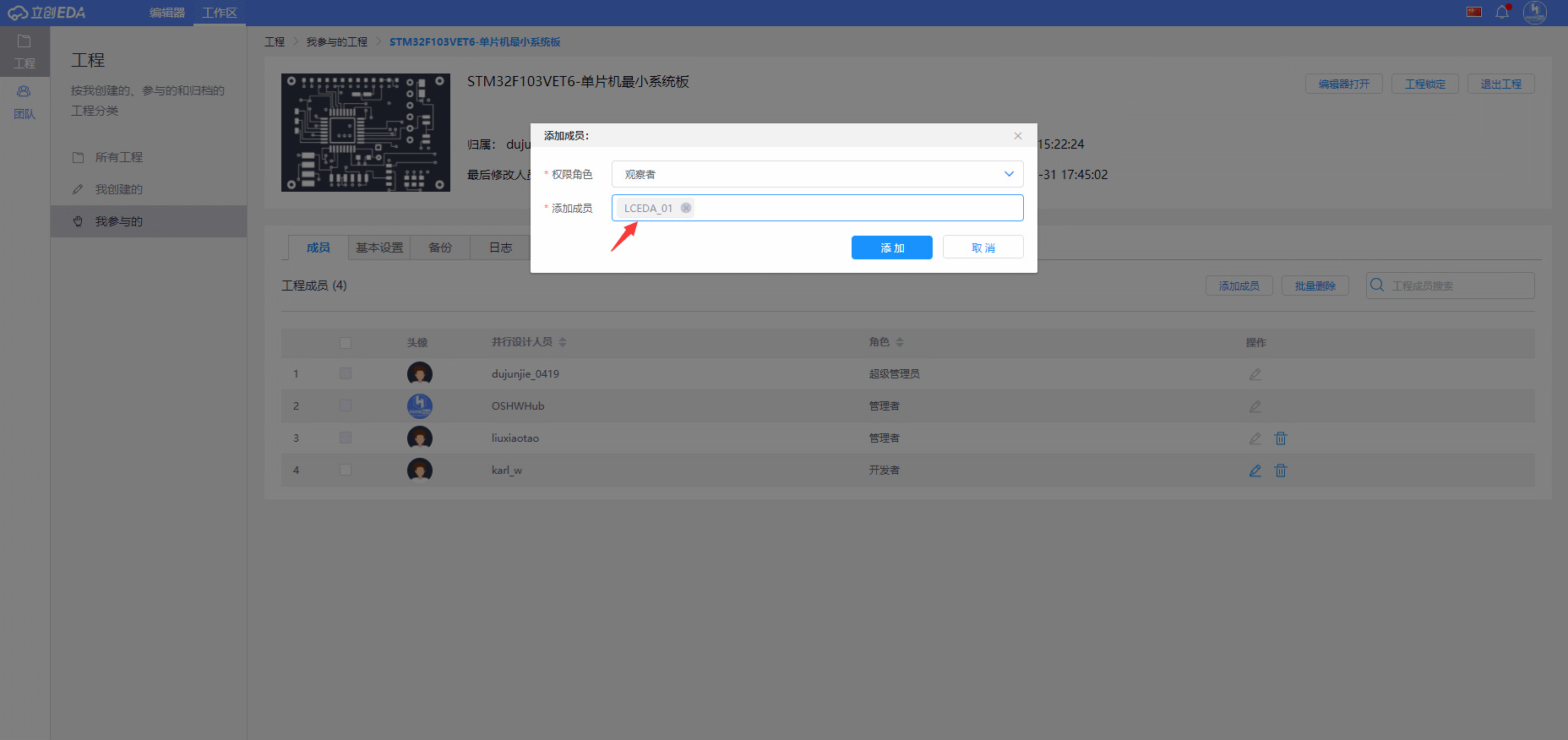Screen dimensions: 1568x740
Task: Open 成员 tab
Action: point(318,248)
